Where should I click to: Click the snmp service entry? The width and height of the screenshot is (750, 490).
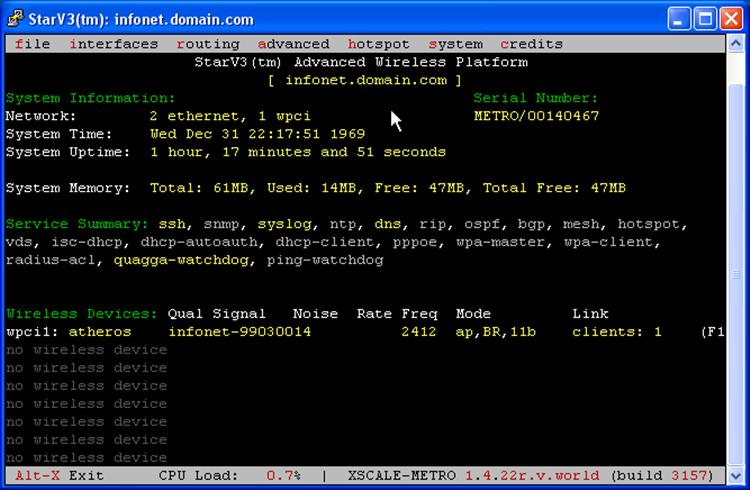(x=221, y=224)
